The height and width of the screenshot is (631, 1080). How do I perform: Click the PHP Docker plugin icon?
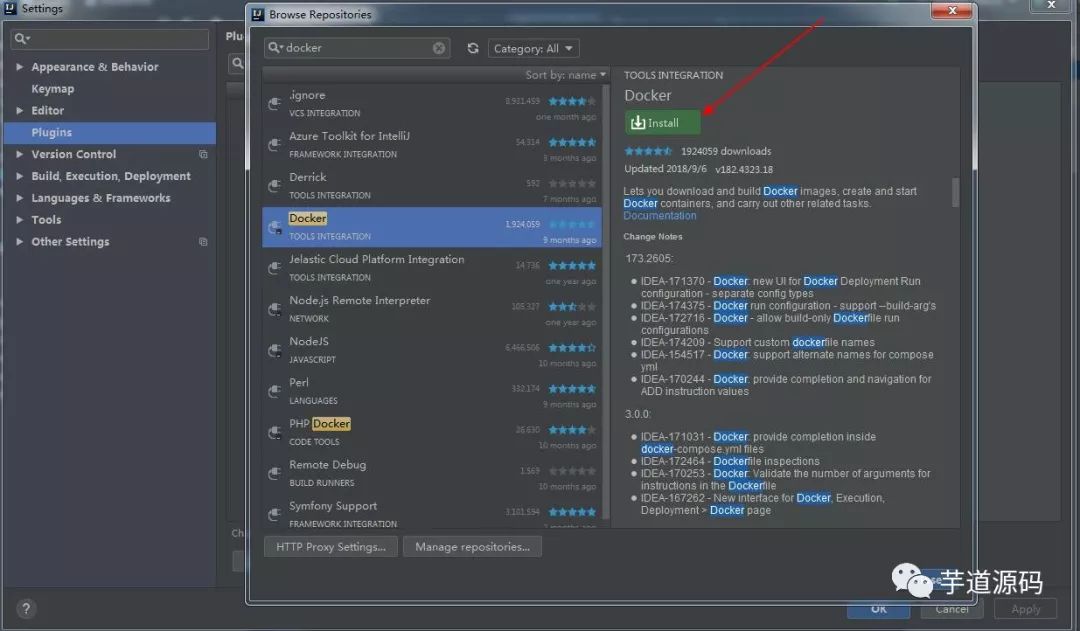click(x=274, y=433)
